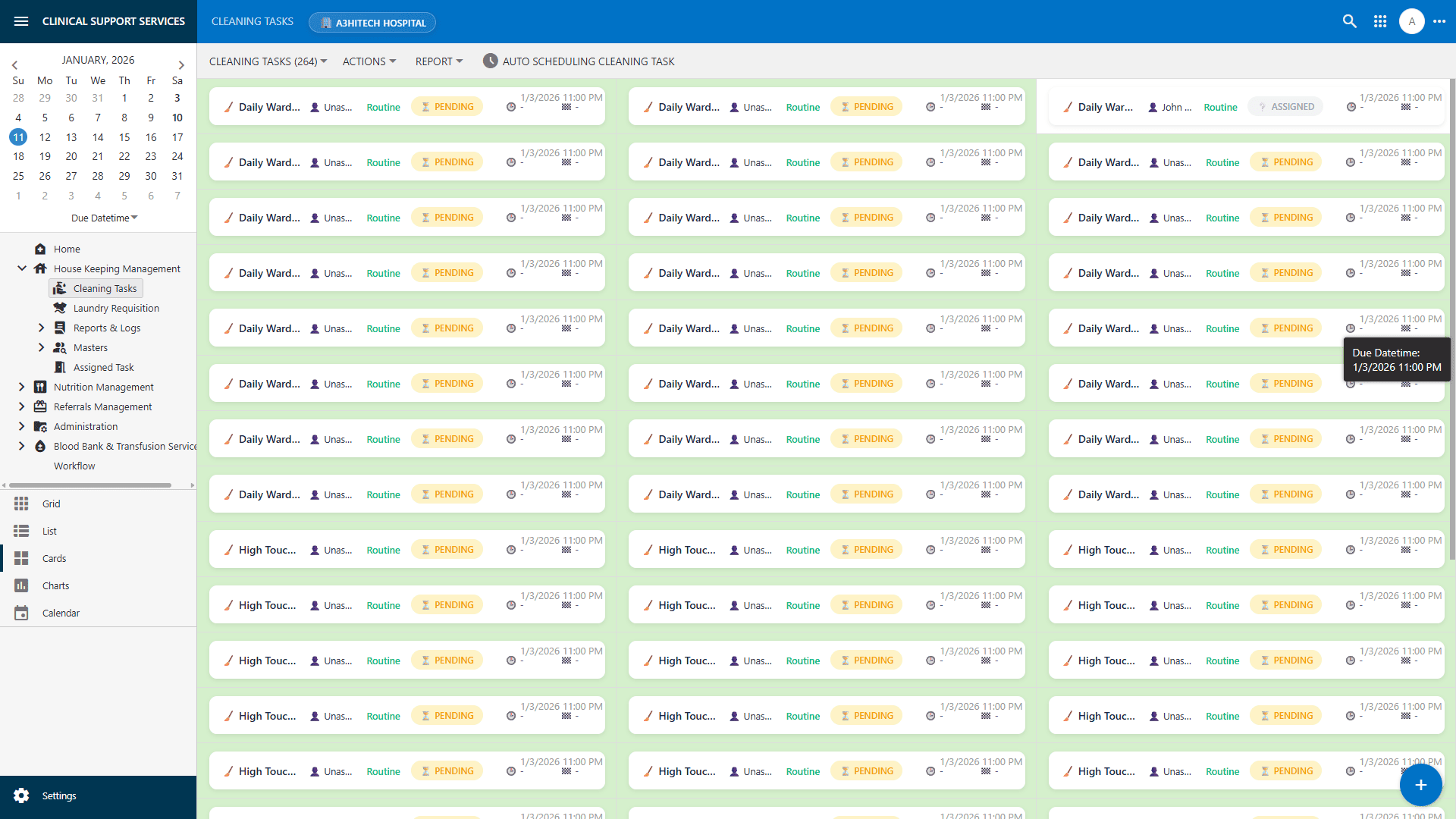Click the search icon in the top bar
Screen dimensions: 1456x819
pyautogui.click(x=1350, y=20)
